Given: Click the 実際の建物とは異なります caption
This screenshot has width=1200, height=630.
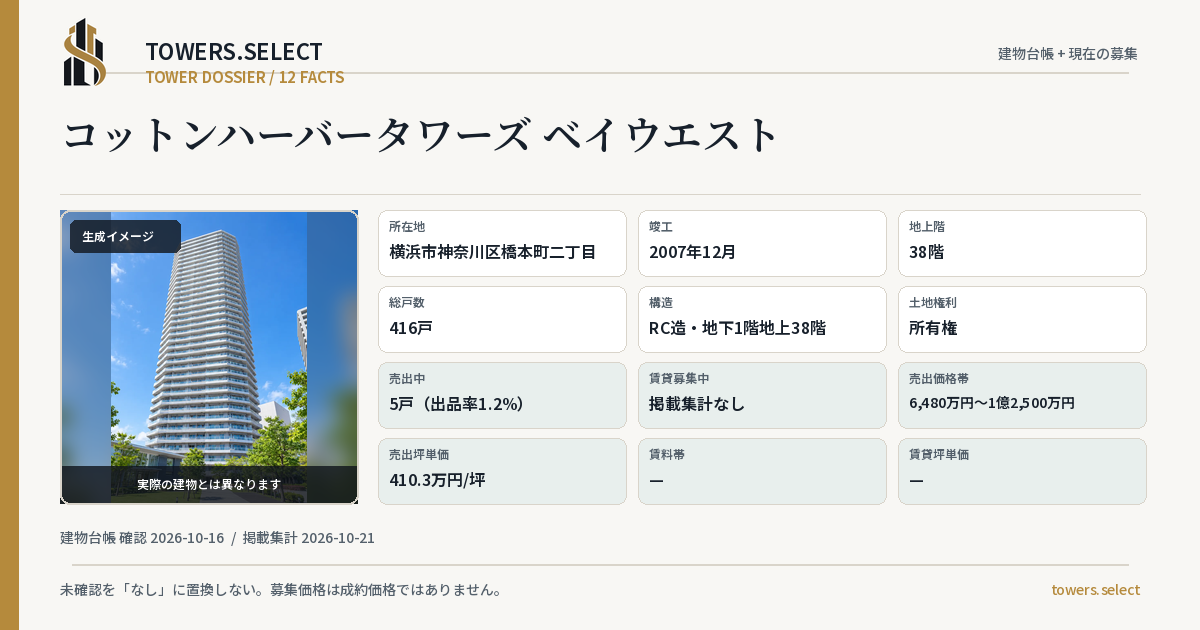Looking at the screenshot, I should click(209, 484).
